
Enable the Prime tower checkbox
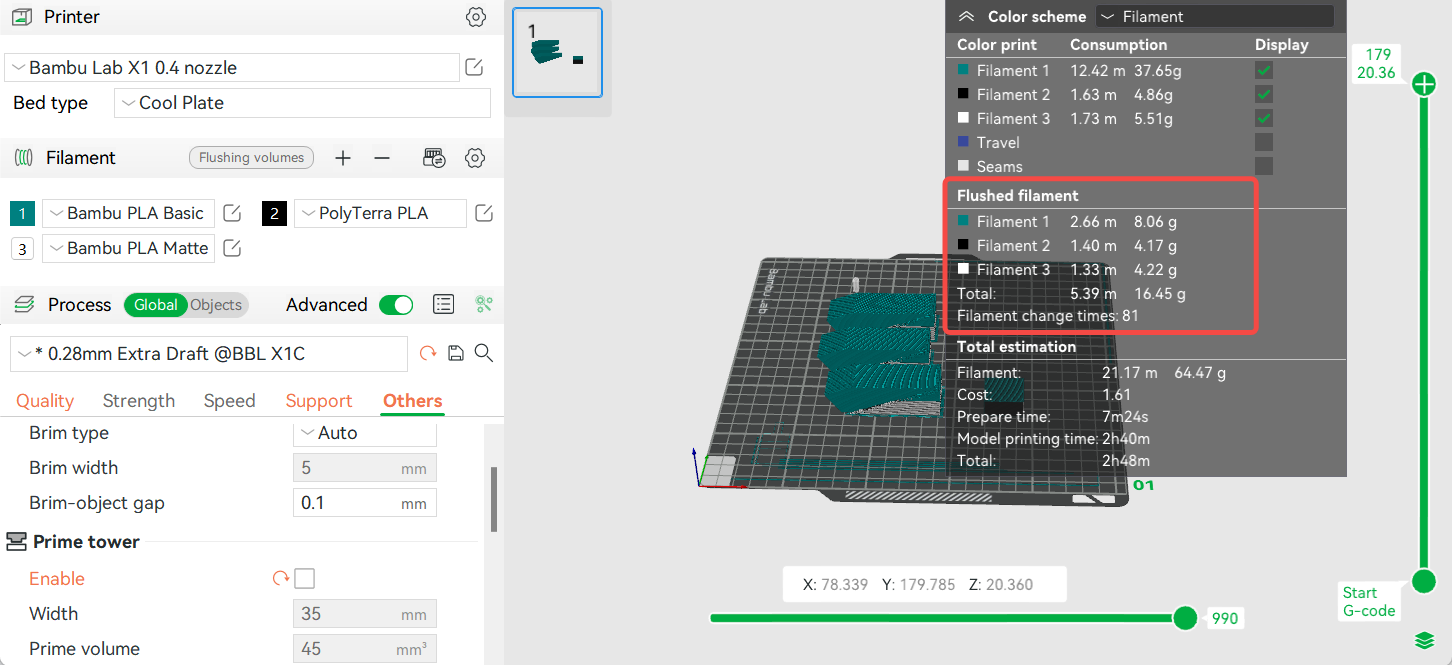pos(304,578)
